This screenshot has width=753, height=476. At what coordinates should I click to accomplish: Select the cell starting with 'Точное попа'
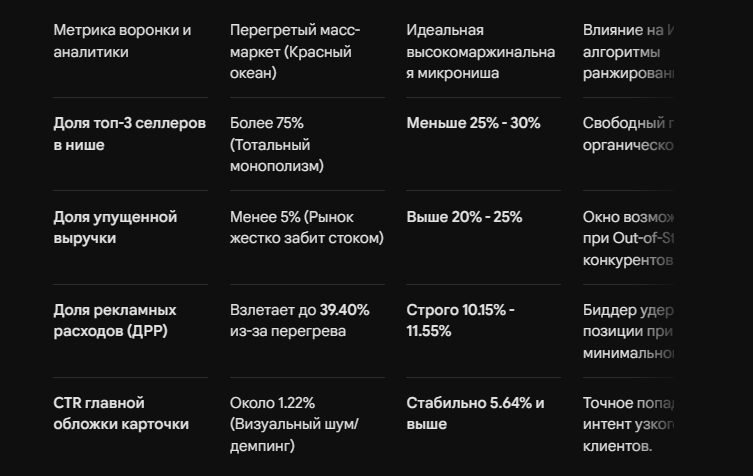[x=628, y=424]
